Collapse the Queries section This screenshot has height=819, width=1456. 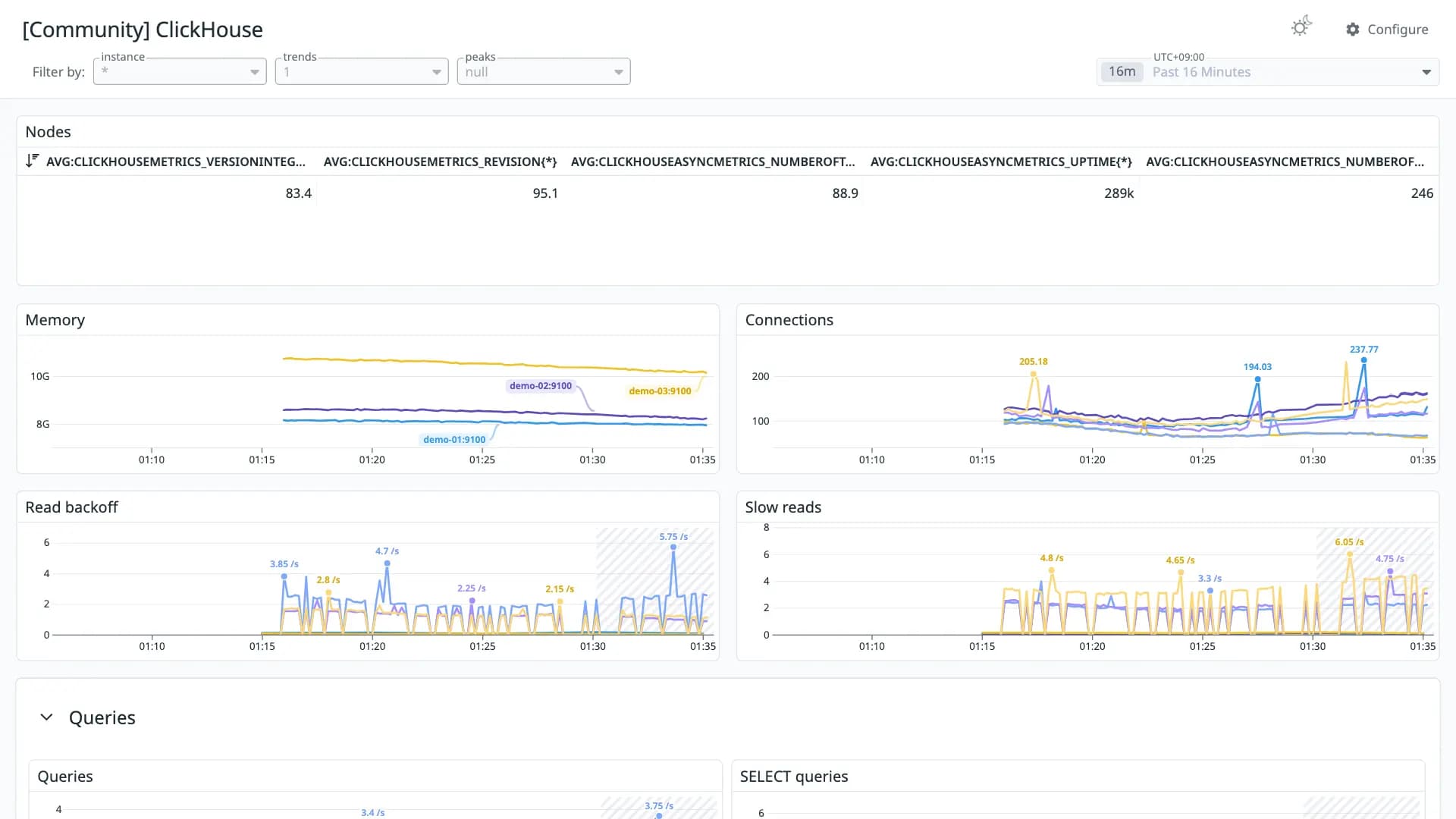coord(46,717)
